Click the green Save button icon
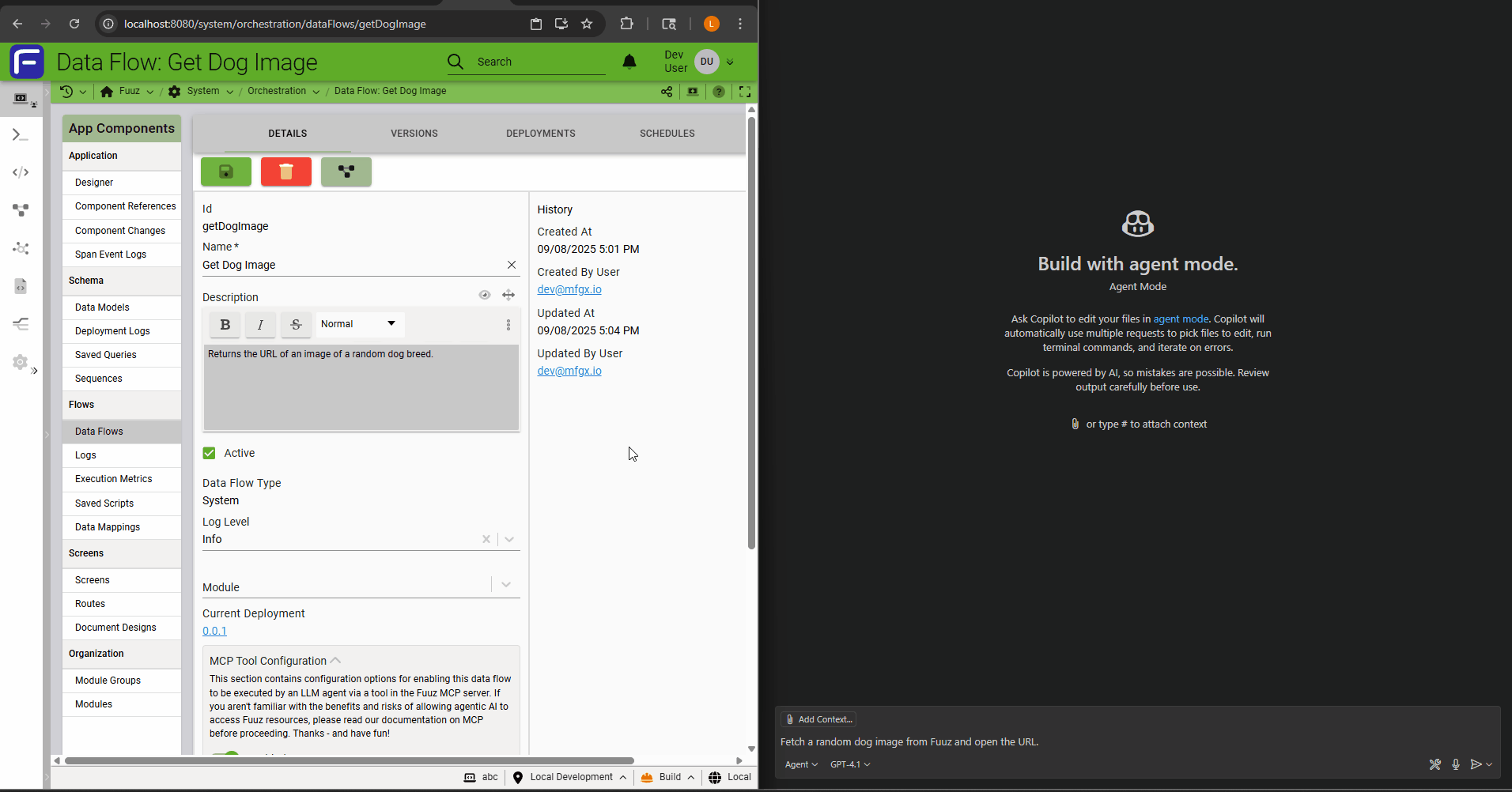Screen dimensions: 1512x792 point(226,172)
